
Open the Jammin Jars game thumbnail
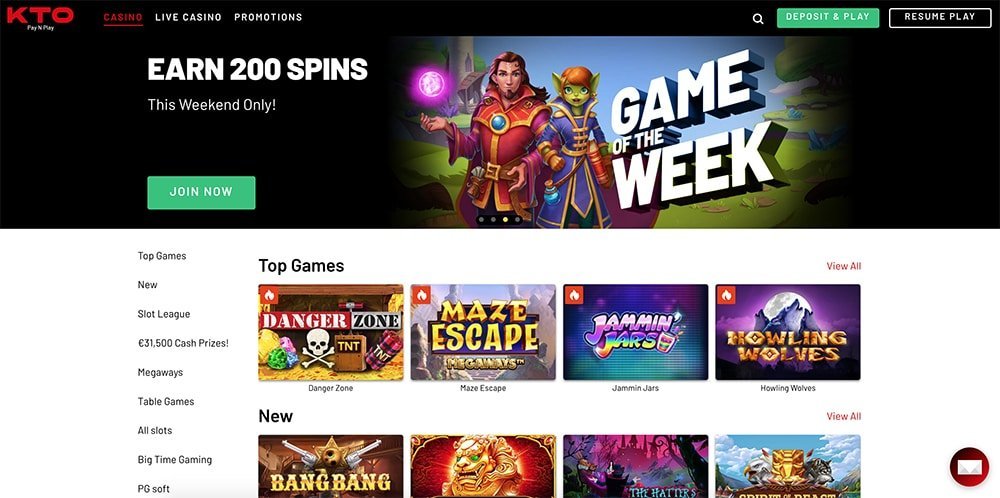pos(635,332)
